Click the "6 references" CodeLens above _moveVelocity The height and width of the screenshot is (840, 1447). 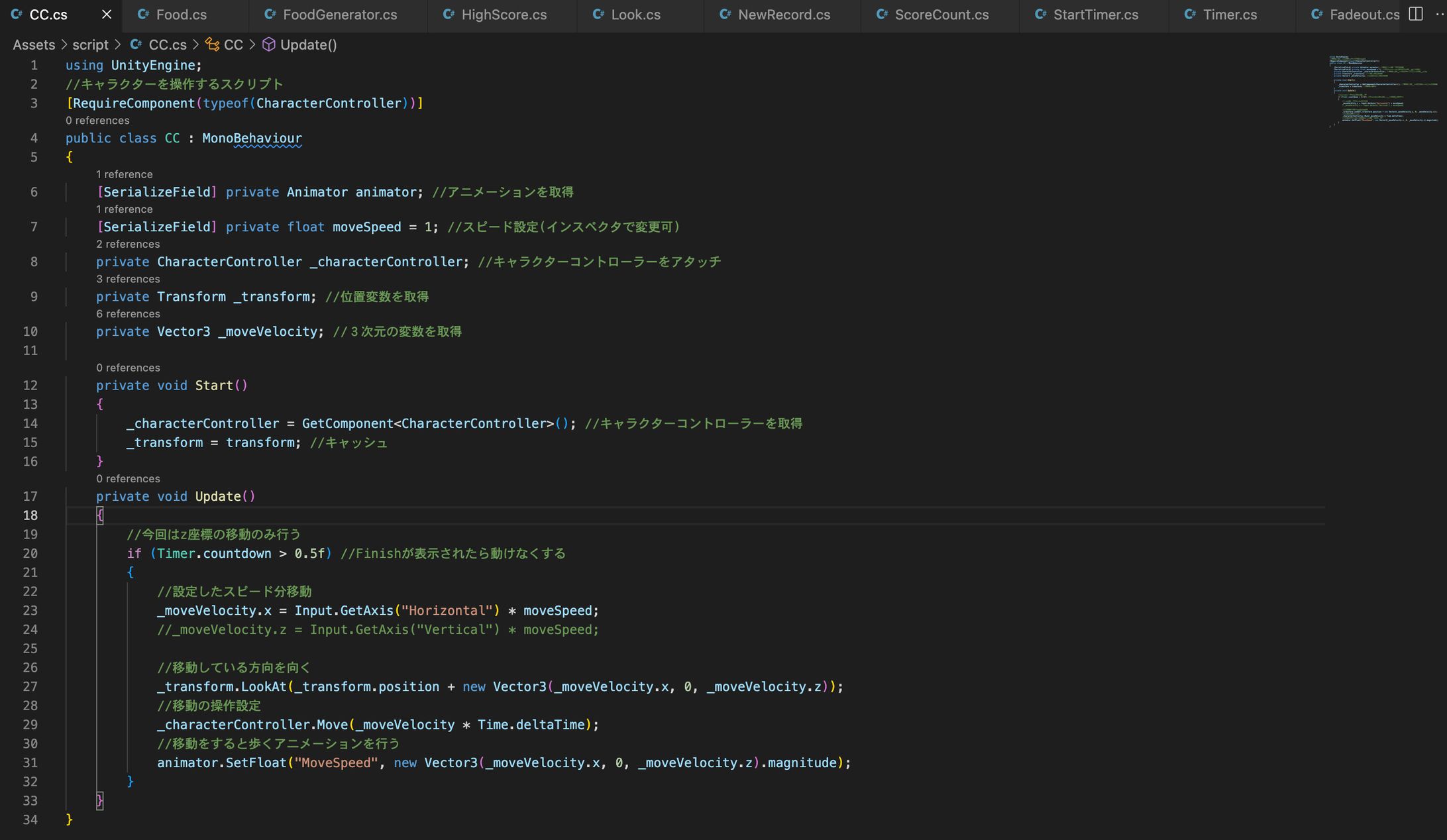[128, 314]
